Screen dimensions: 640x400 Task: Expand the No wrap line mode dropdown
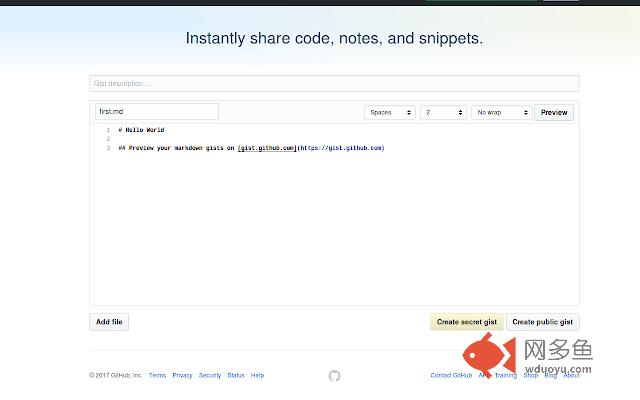(502, 113)
